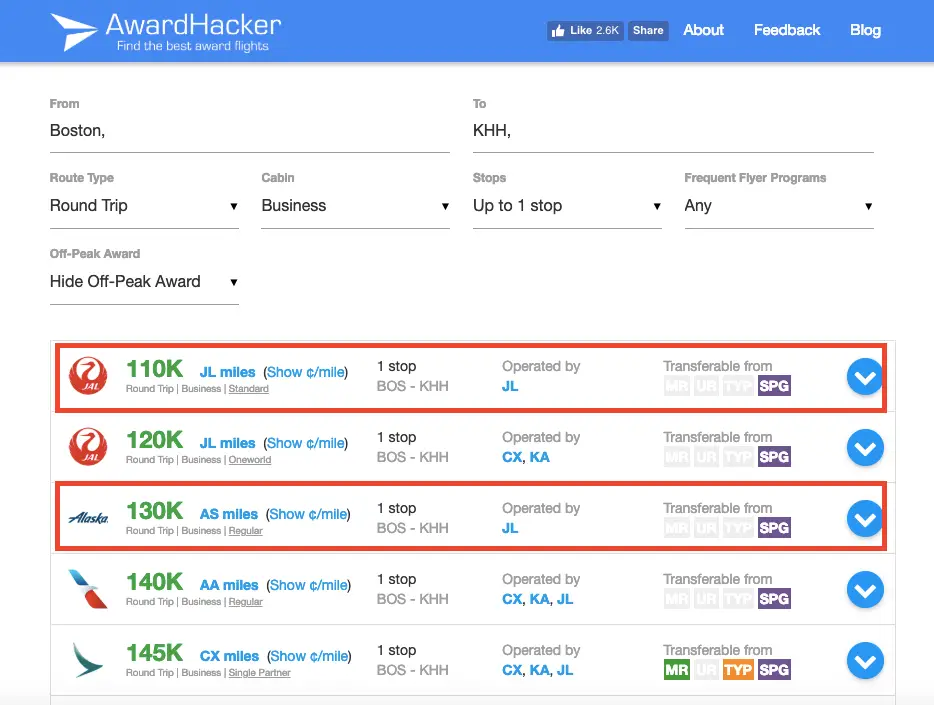Click the faded MR badge in 110K row
This screenshot has width=934, height=705.
[677, 386]
